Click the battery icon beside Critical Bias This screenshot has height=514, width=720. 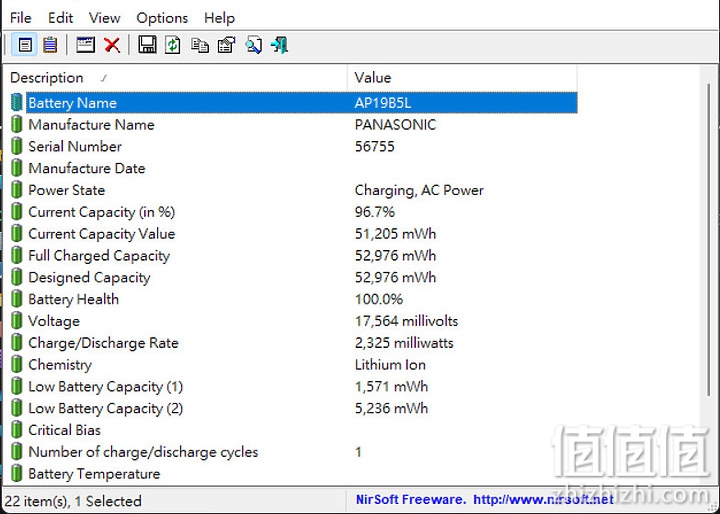17,430
